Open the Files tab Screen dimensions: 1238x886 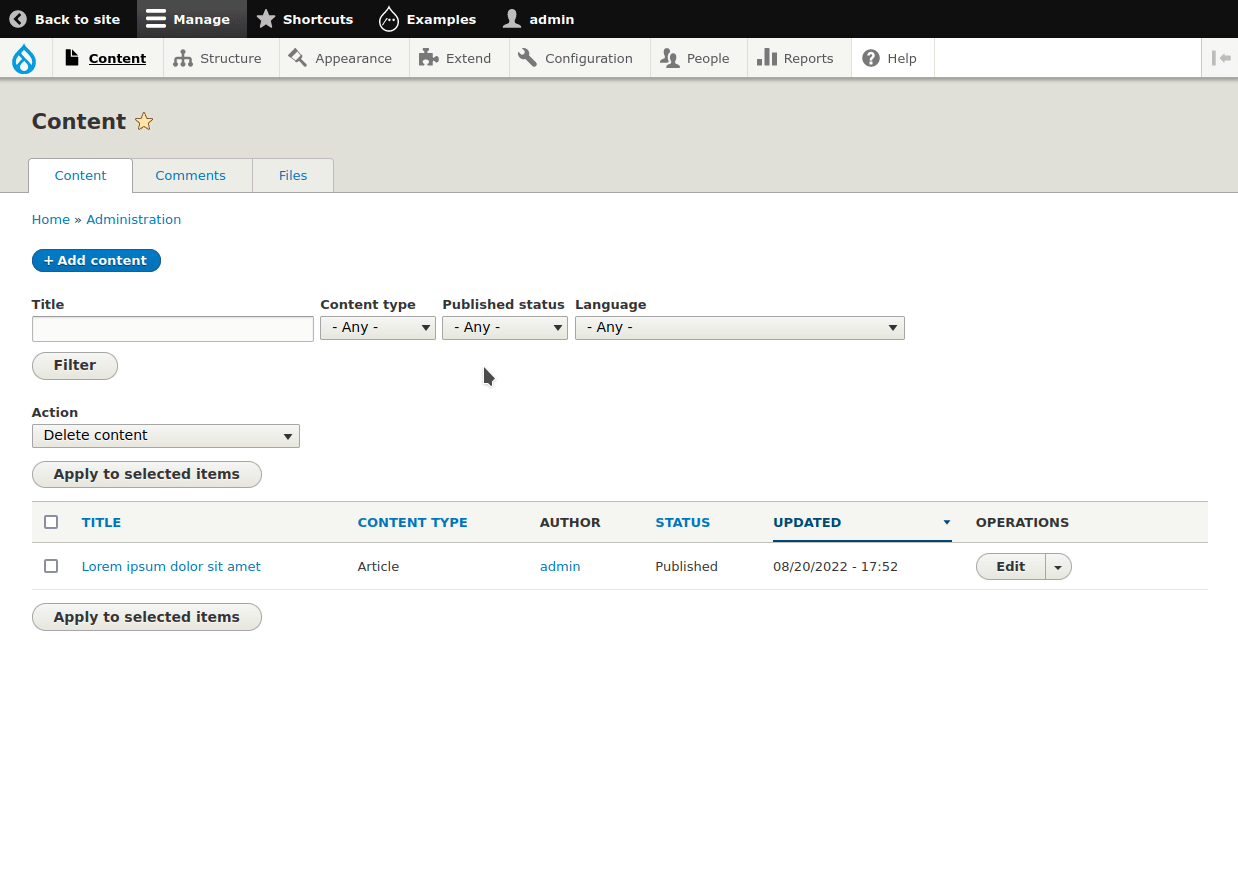click(x=292, y=175)
